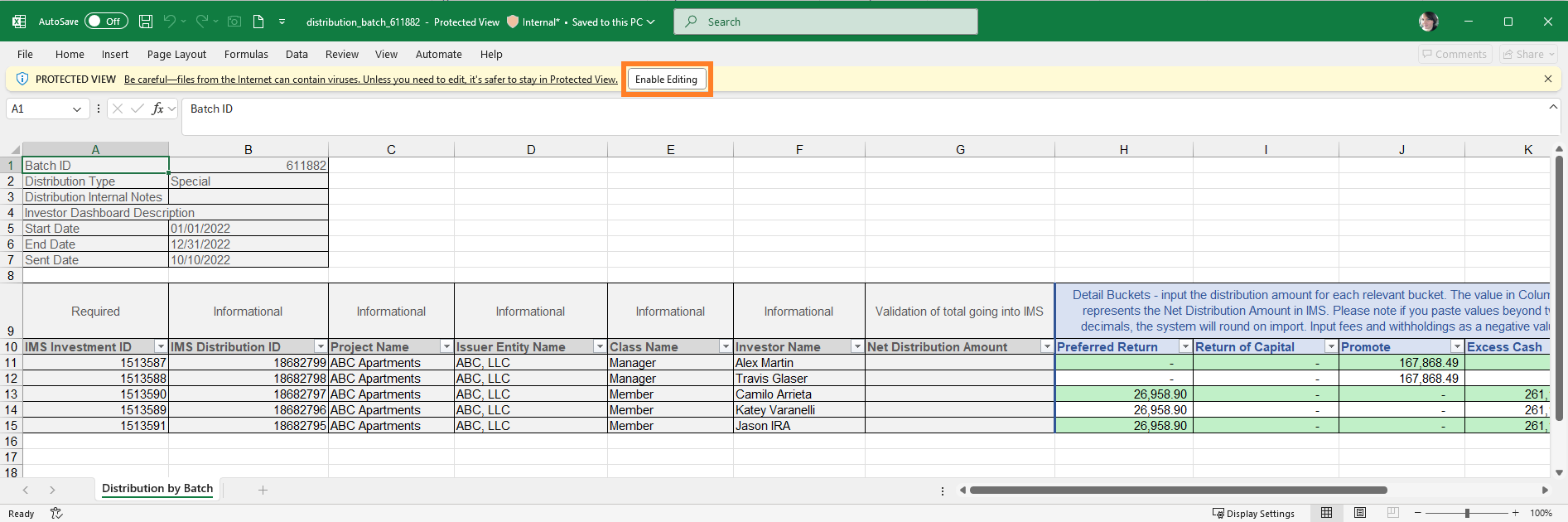Image resolution: width=1568 pixels, height=522 pixels.
Task: Open the Project Name filter dropdown
Action: [x=446, y=346]
